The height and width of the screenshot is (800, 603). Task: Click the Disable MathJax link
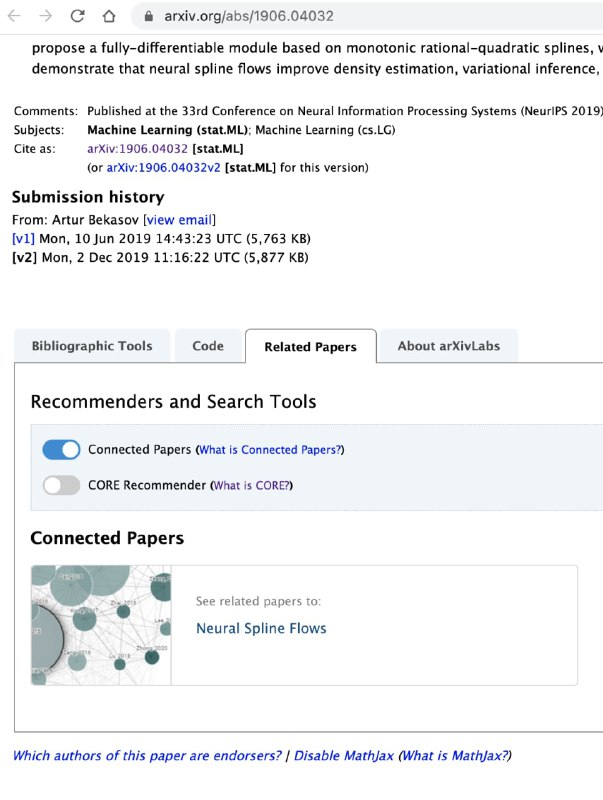coord(343,757)
